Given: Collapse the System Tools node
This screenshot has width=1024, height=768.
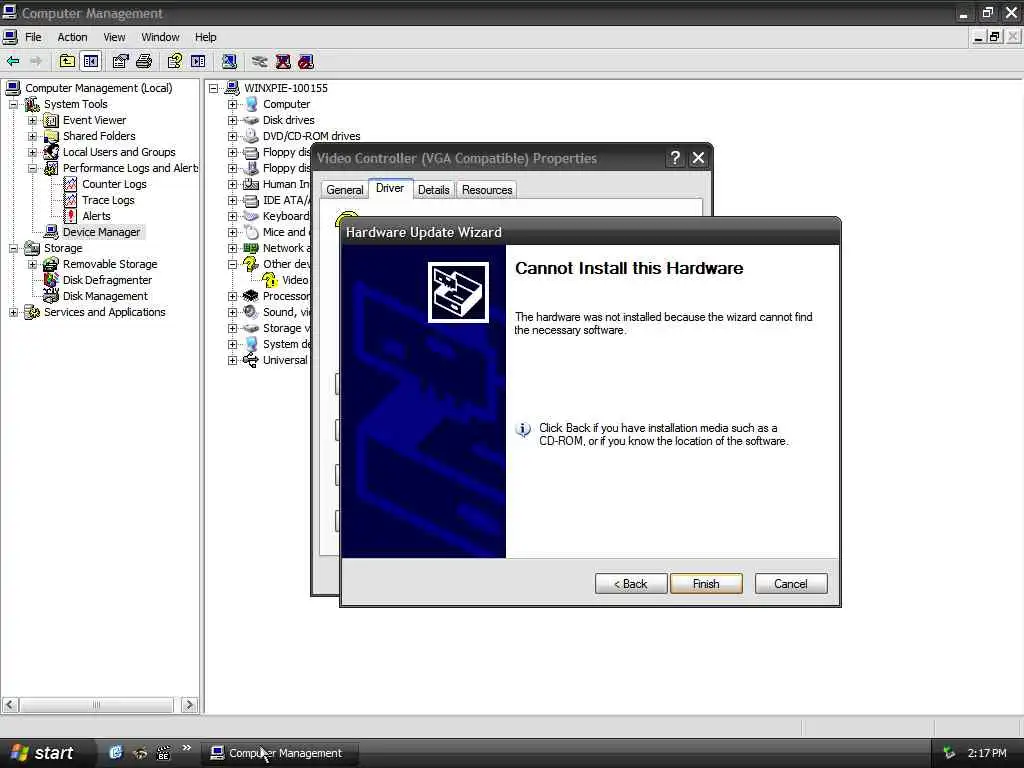Looking at the screenshot, I should coord(13,104).
